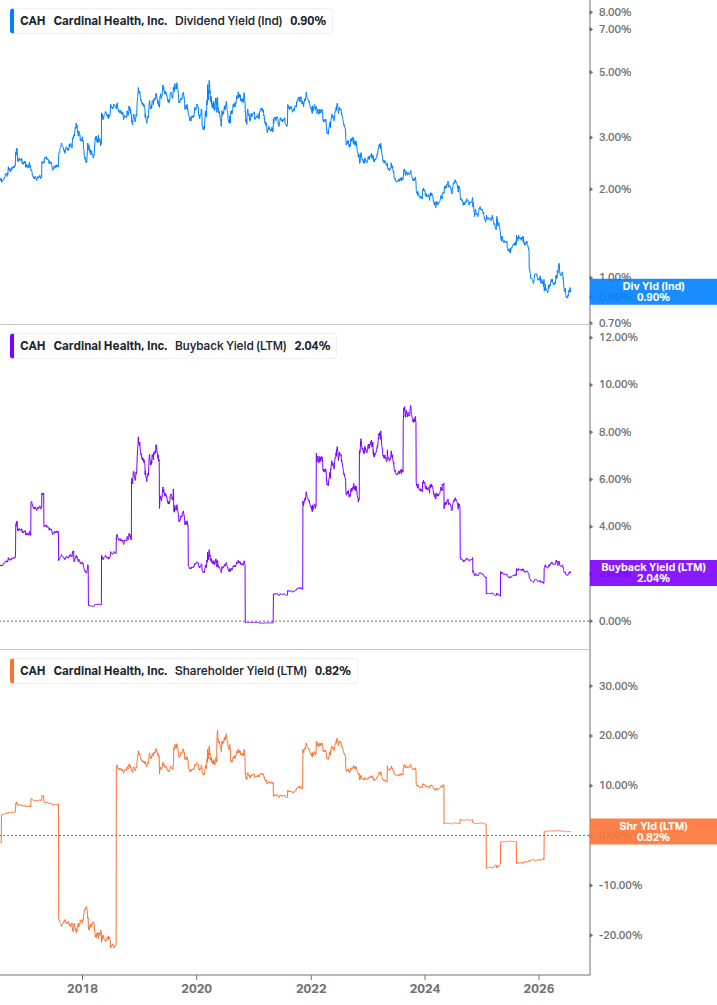
Task: Click the 0.70% tick on dividend axis
Action: point(615,323)
